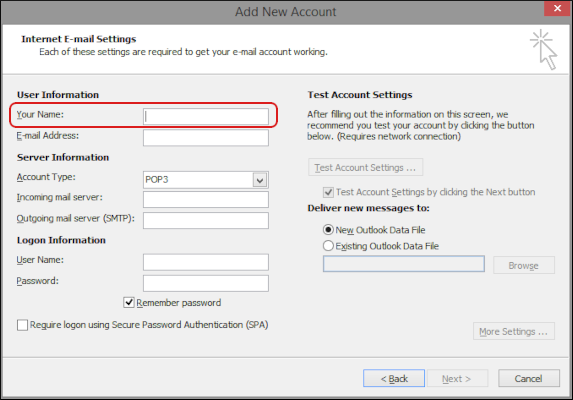Click the Outgoing mail server (SMTP) field

(x=206, y=221)
